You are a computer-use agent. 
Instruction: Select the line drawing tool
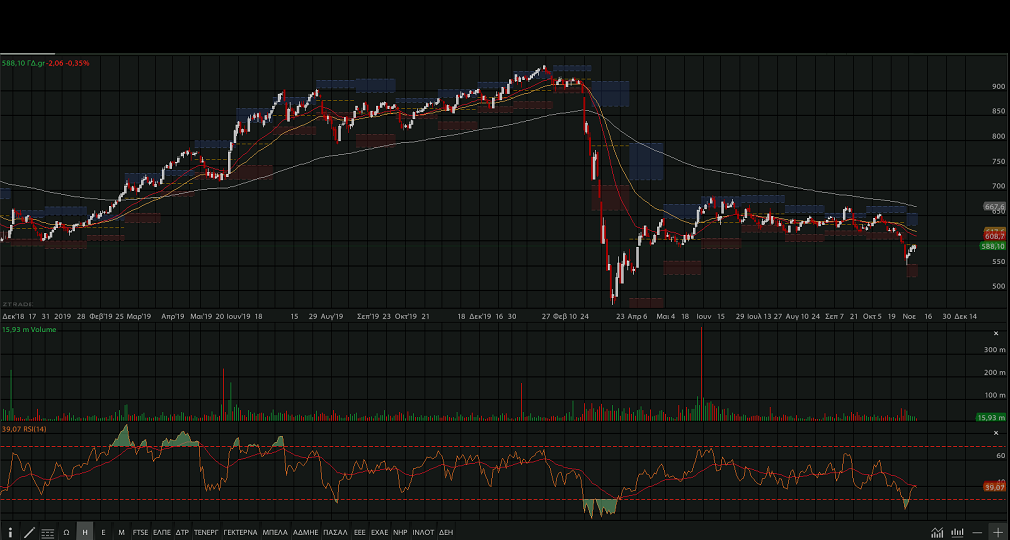[x=29, y=532]
